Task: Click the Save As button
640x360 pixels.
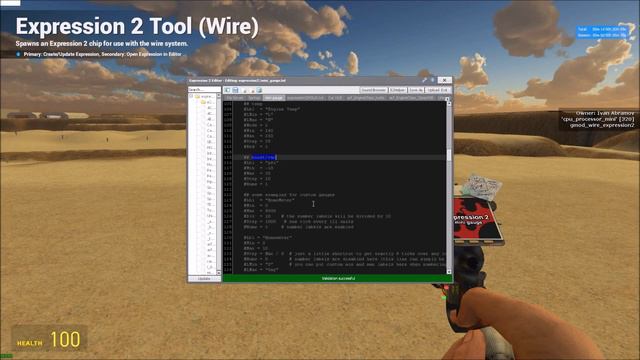Action: (x=416, y=90)
